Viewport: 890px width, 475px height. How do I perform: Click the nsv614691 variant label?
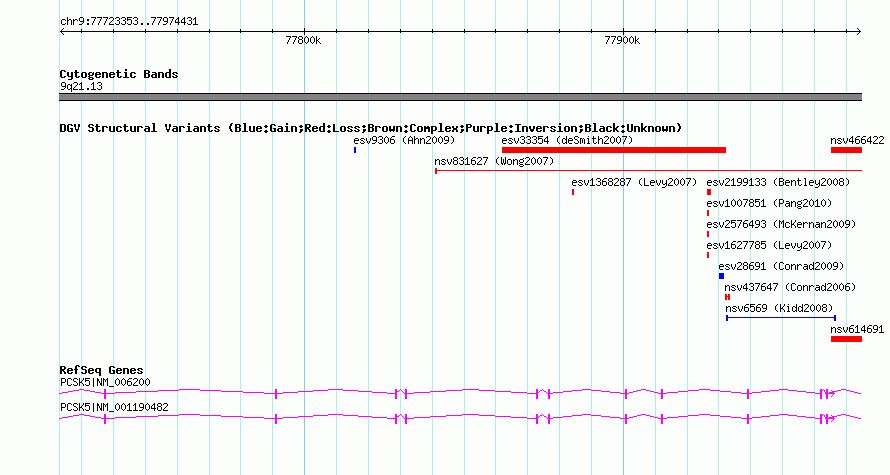pos(857,329)
